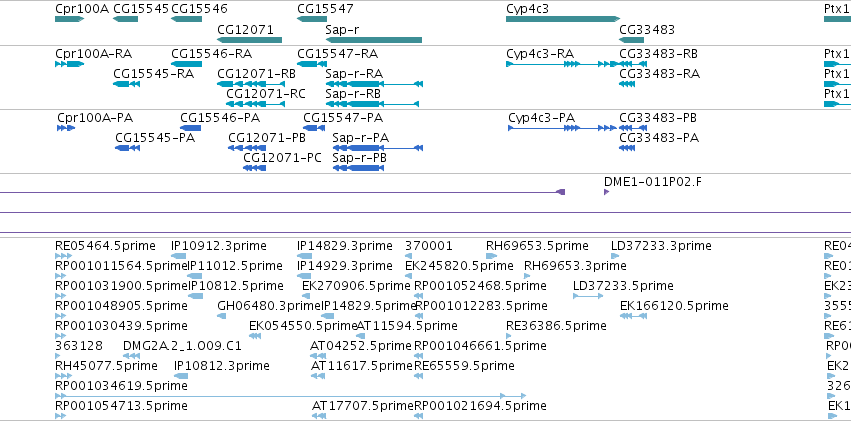Select transcript CG15545-RA

pyautogui.click(x=126, y=84)
